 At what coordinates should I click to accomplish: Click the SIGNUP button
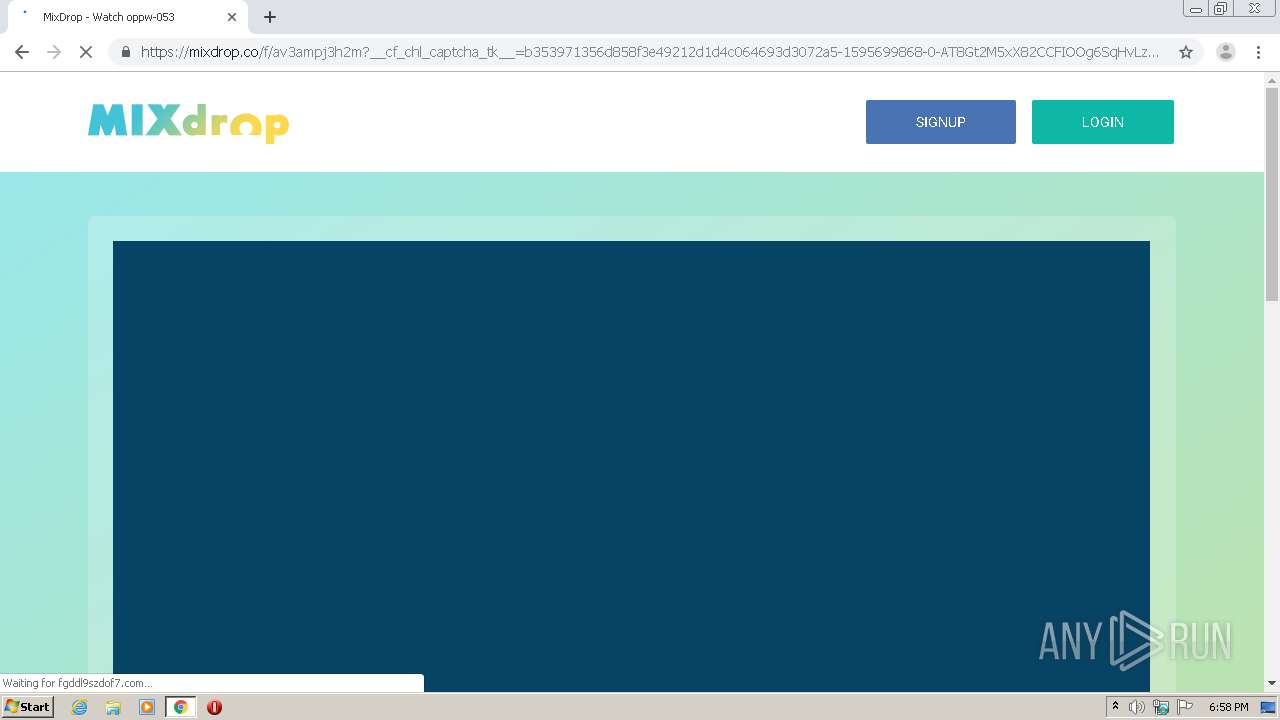tap(941, 122)
